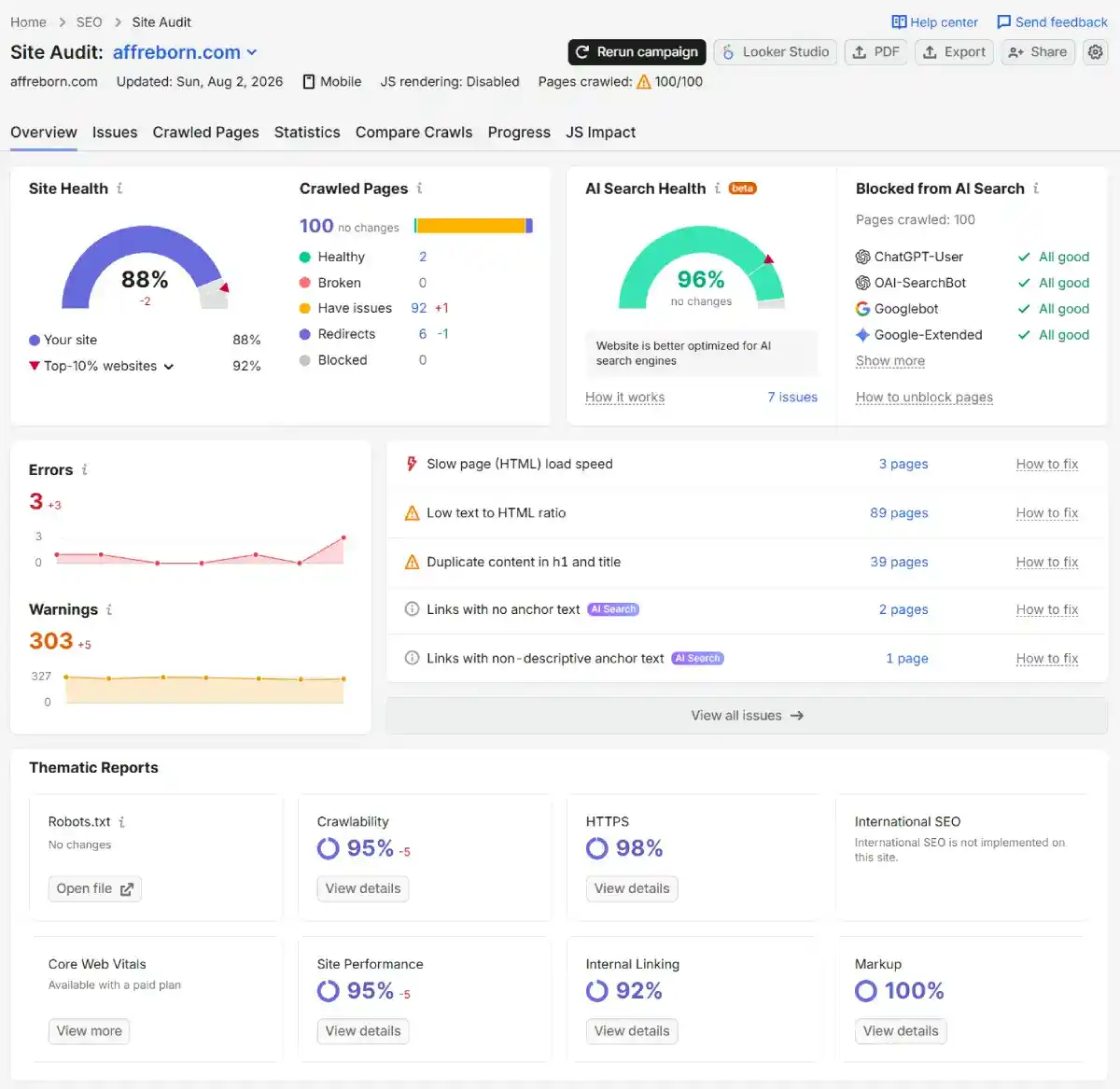Image resolution: width=1120 pixels, height=1089 pixels.
Task: Click non-descriptive anchor text notice icon
Action: [412, 658]
